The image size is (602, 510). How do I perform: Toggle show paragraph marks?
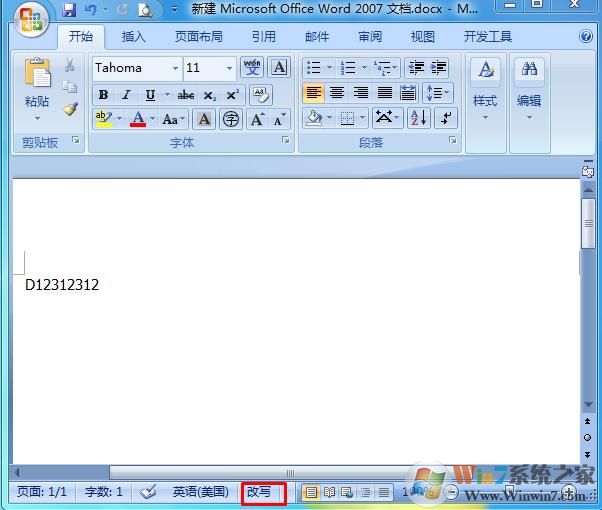point(446,118)
